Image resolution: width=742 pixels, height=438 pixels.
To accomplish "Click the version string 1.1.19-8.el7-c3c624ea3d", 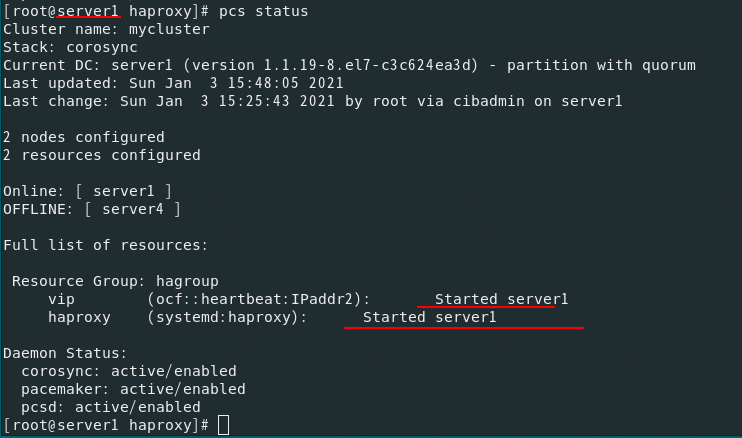I will [370, 65].
